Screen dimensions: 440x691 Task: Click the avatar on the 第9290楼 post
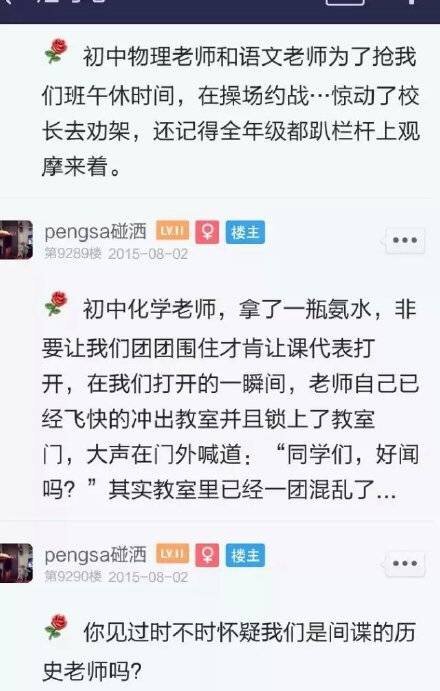(16, 563)
